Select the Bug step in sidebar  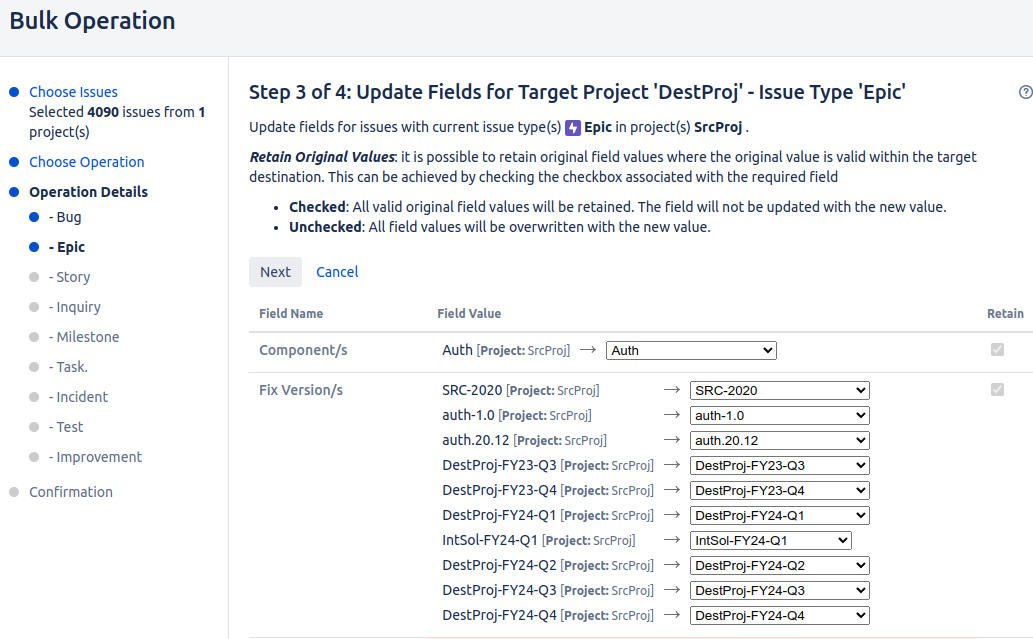[69, 217]
